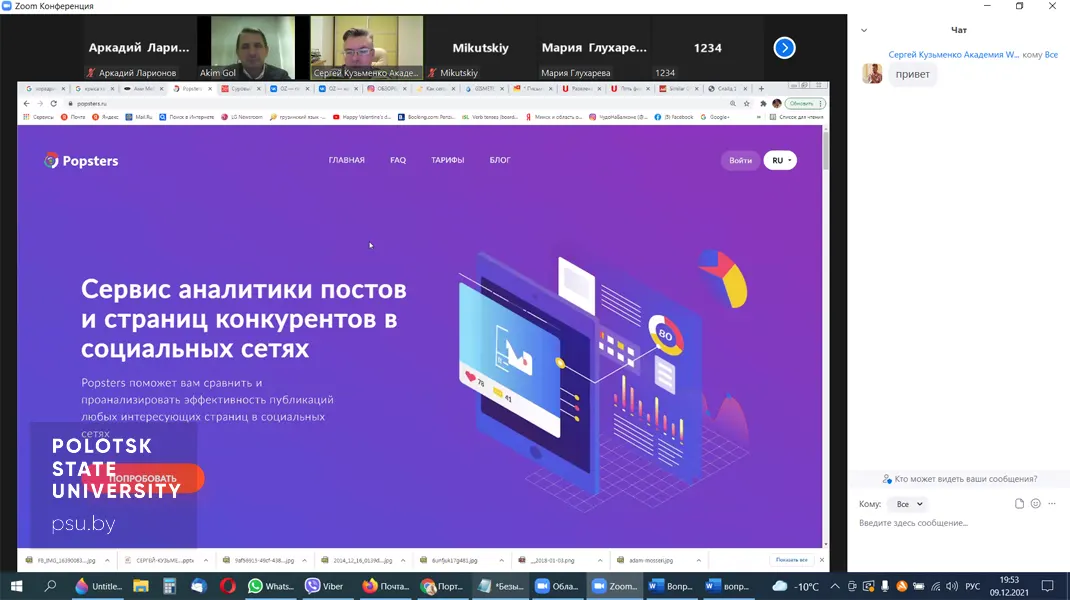Show hidden system tray icons
The width and height of the screenshot is (1070, 600).
point(835,586)
